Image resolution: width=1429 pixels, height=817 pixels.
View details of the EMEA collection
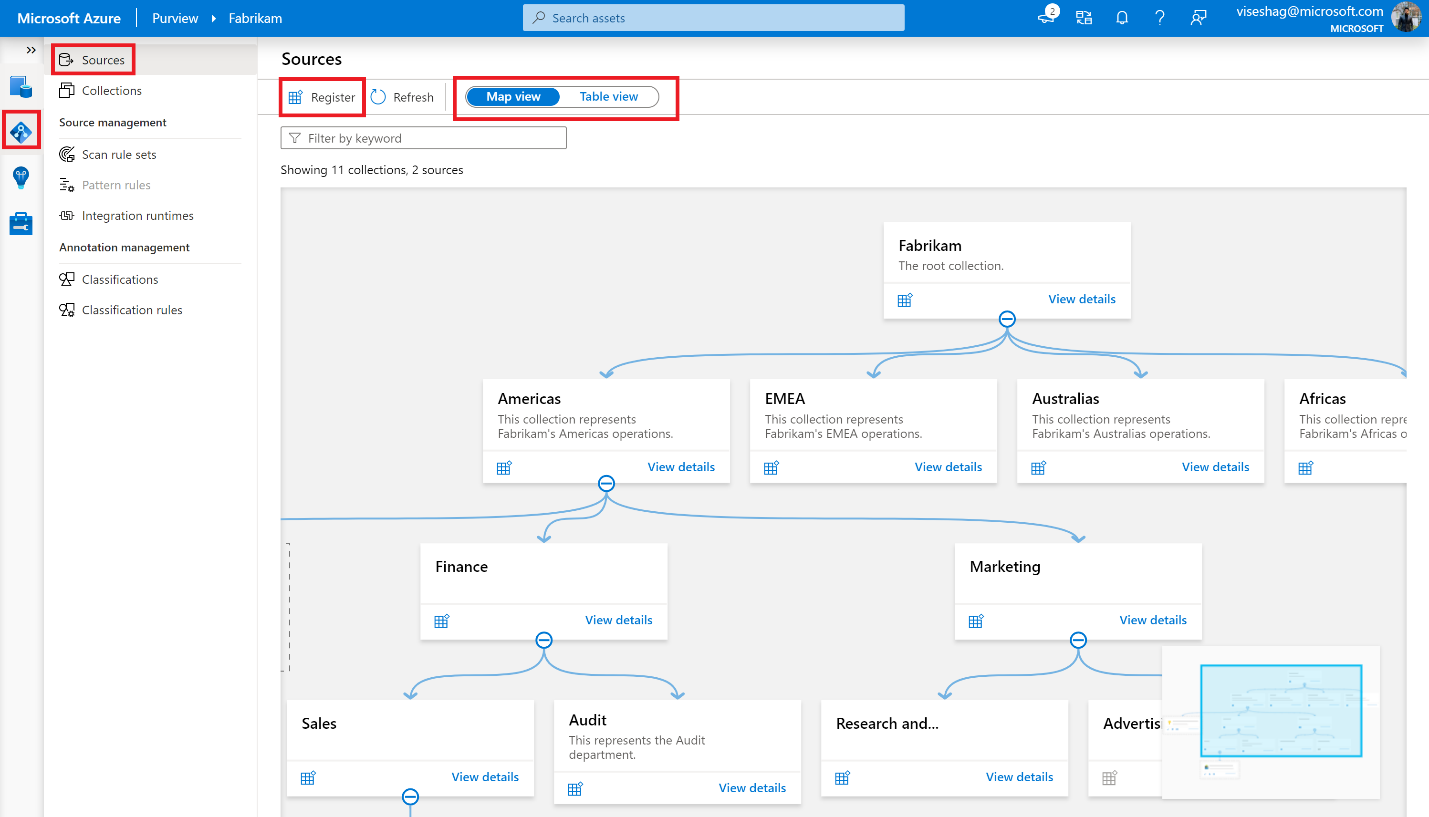tap(948, 466)
